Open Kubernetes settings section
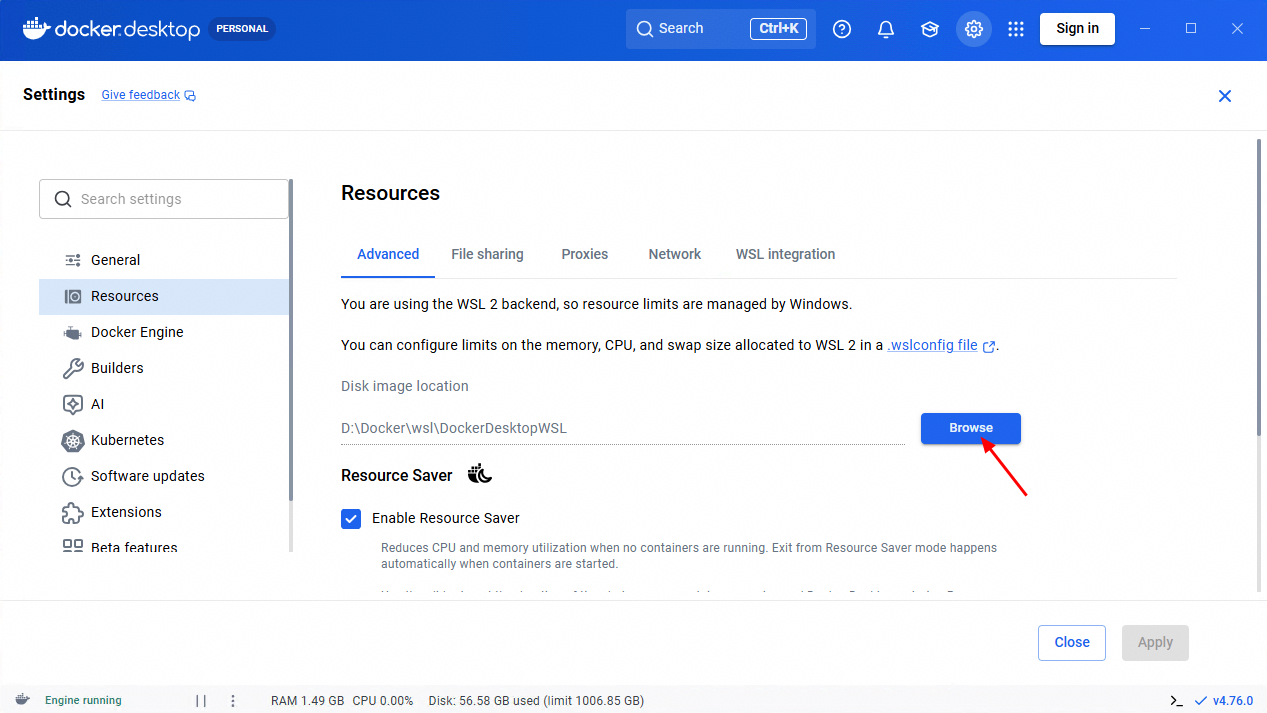The height and width of the screenshot is (713, 1267). 164,440
